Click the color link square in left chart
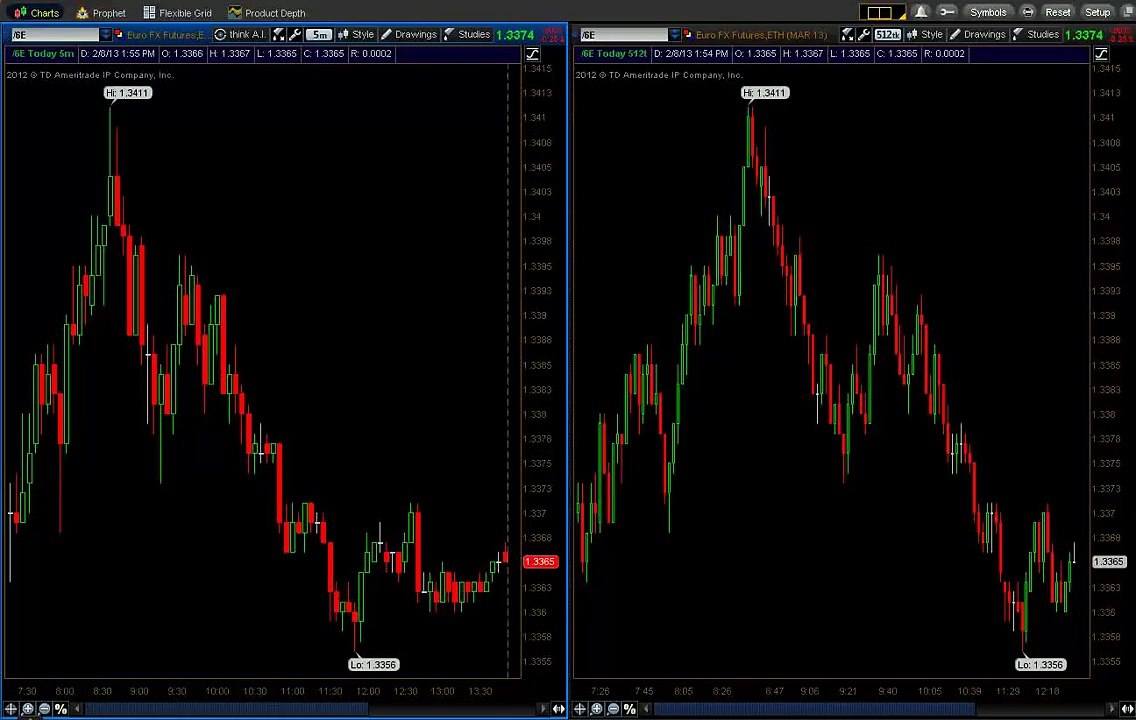This screenshot has width=1136, height=720. click(119, 34)
